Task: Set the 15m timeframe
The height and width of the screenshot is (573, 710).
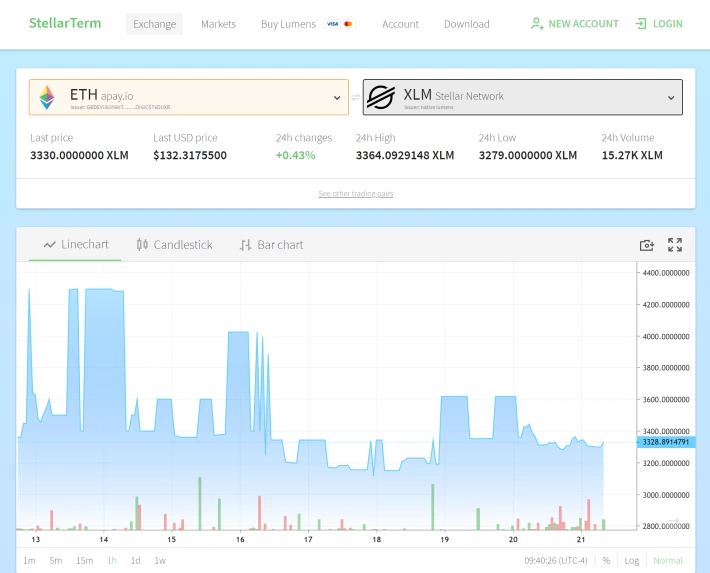Action: tap(84, 560)
